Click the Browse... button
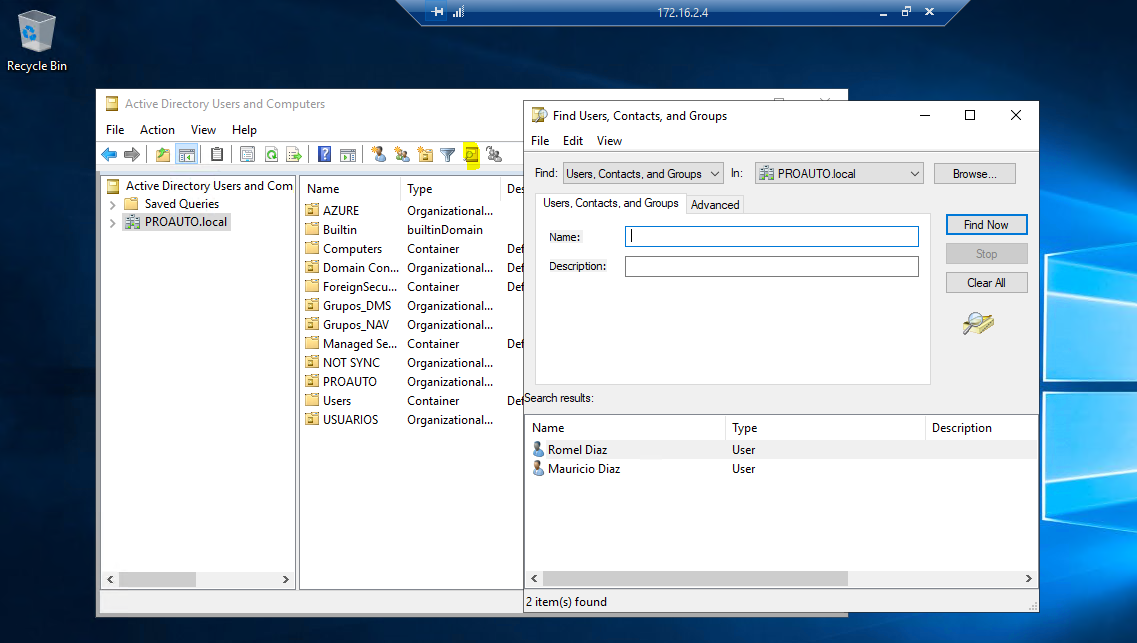Image resolution: width=1137 pixels, height=643 pixels. coord(975,173)
